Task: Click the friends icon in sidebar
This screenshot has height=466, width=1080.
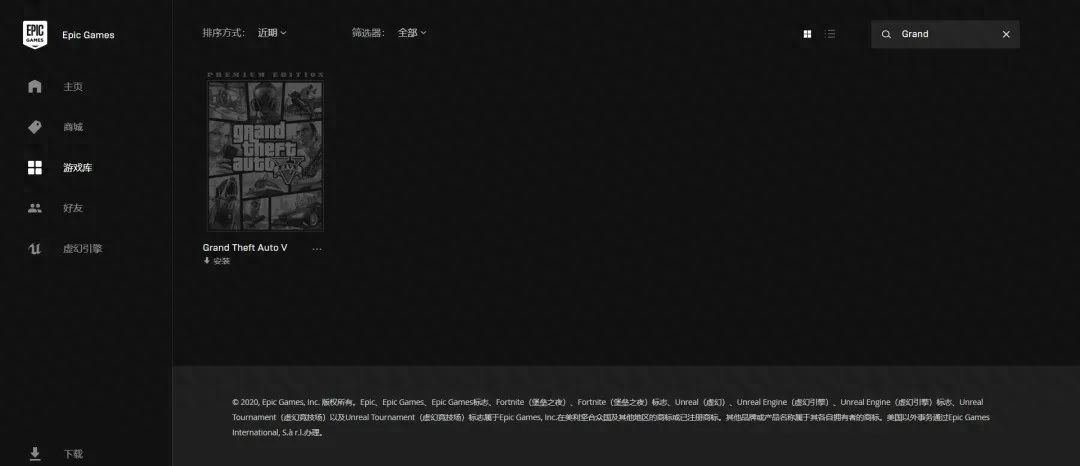Action: [x=35, y=208]
